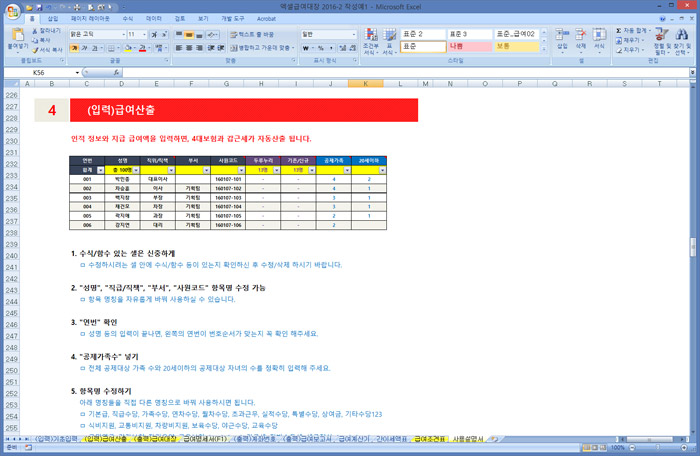Click the Open folder icon in quick access toolbar
The image size is (700, 456).
tap(29, 7)
